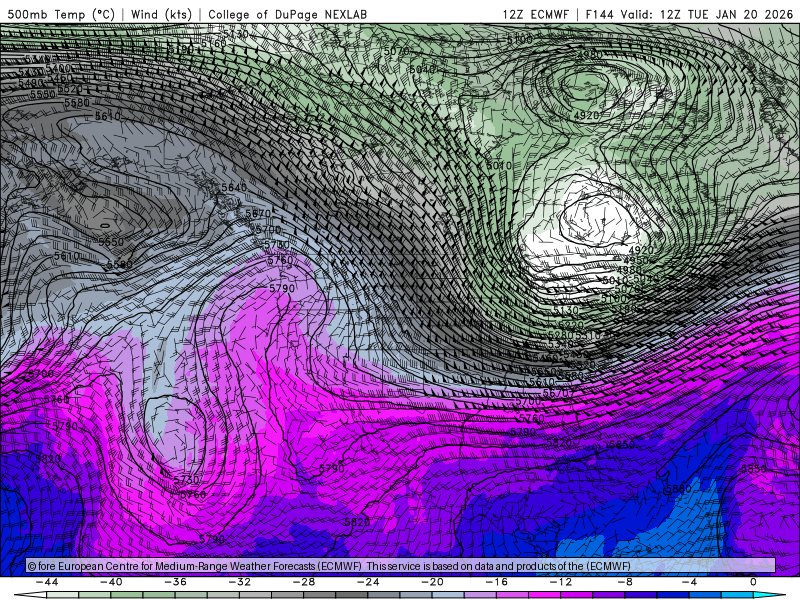Viewport: 800px width, 600px height.
Task: Click the -8 label on the temperature scale
Action: point(625,582)
